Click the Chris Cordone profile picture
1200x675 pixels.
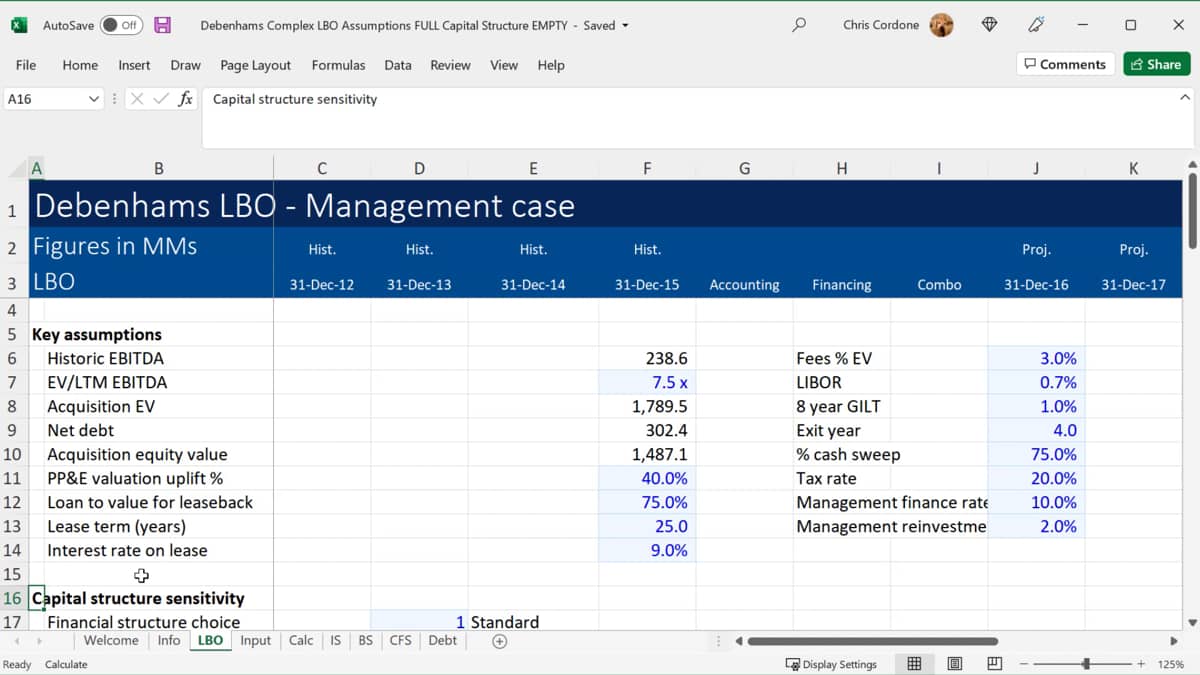pos(941,25)
